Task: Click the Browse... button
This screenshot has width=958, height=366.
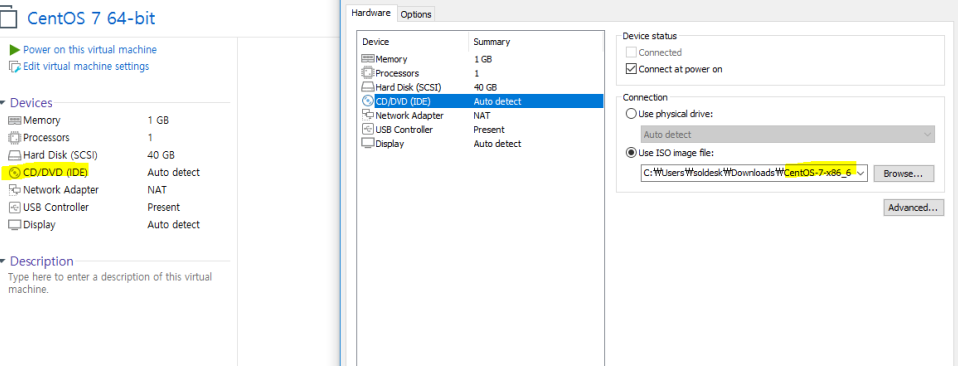Action: tap(904, 174)
